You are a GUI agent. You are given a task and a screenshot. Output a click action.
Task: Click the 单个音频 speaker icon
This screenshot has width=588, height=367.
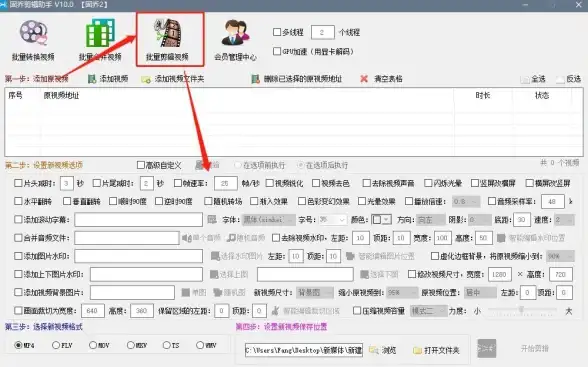[187, 238]
